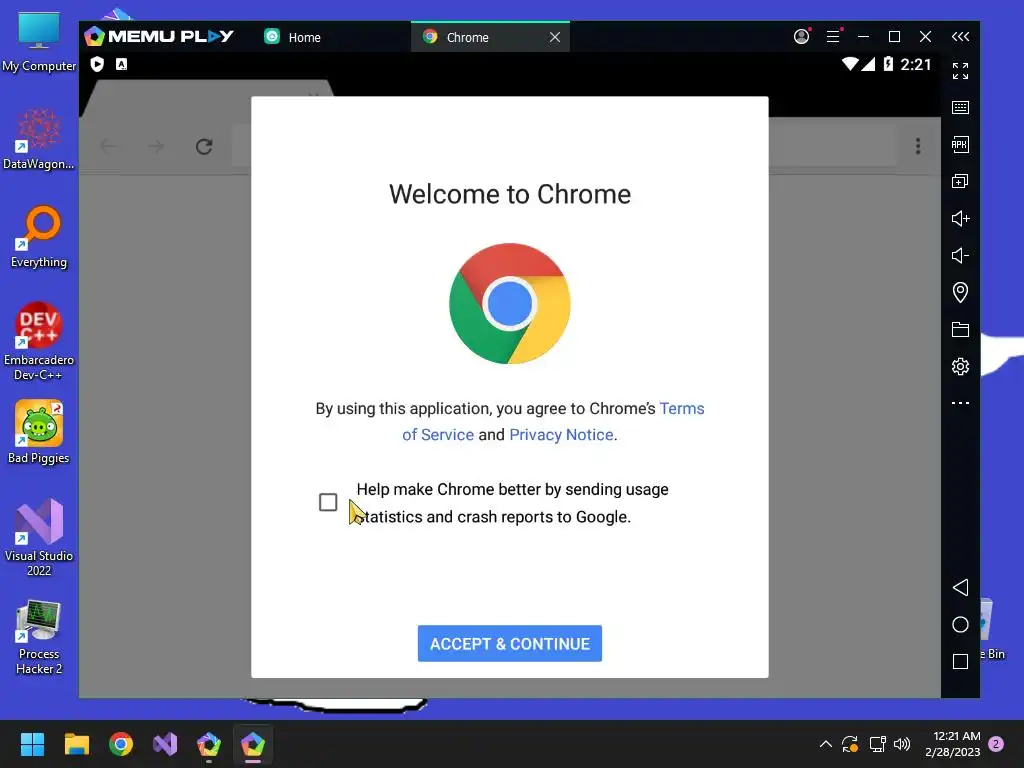Click volume up icon in sidebar
This screenshot has width=1024, height=768.
tap(960, 218)
